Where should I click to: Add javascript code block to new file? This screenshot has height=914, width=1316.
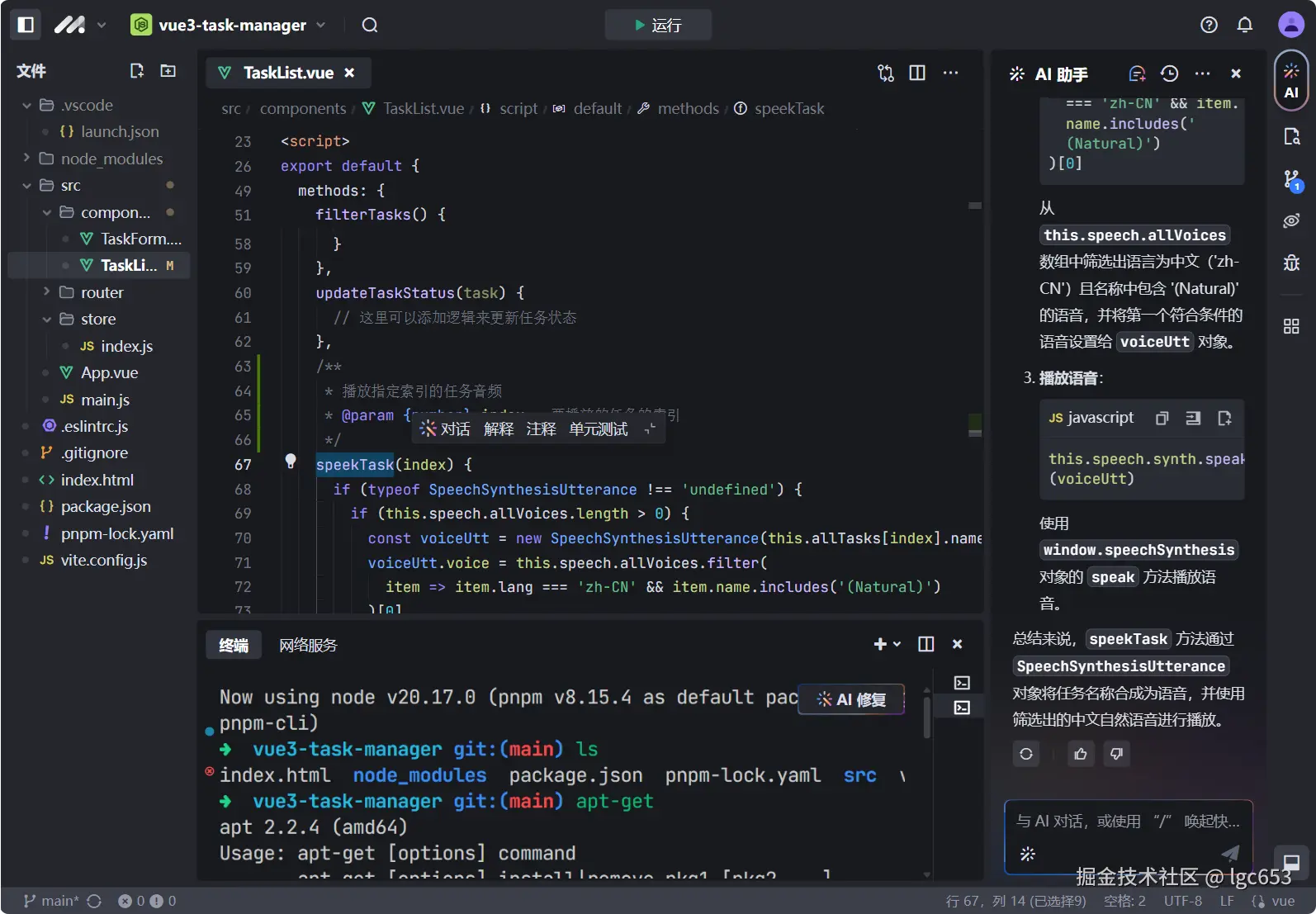point(1224,418)
